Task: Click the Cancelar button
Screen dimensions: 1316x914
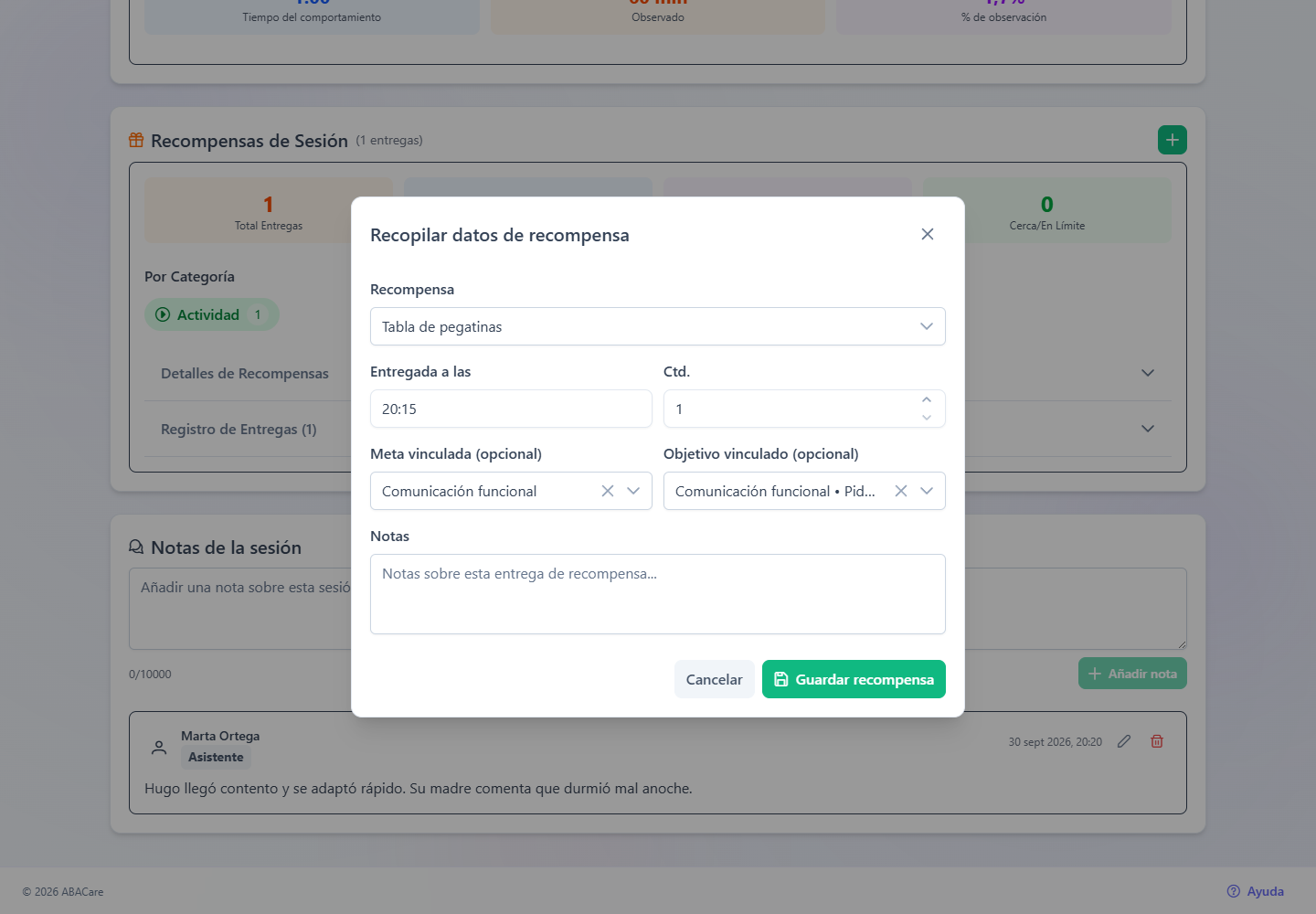Action: [715, 679]
